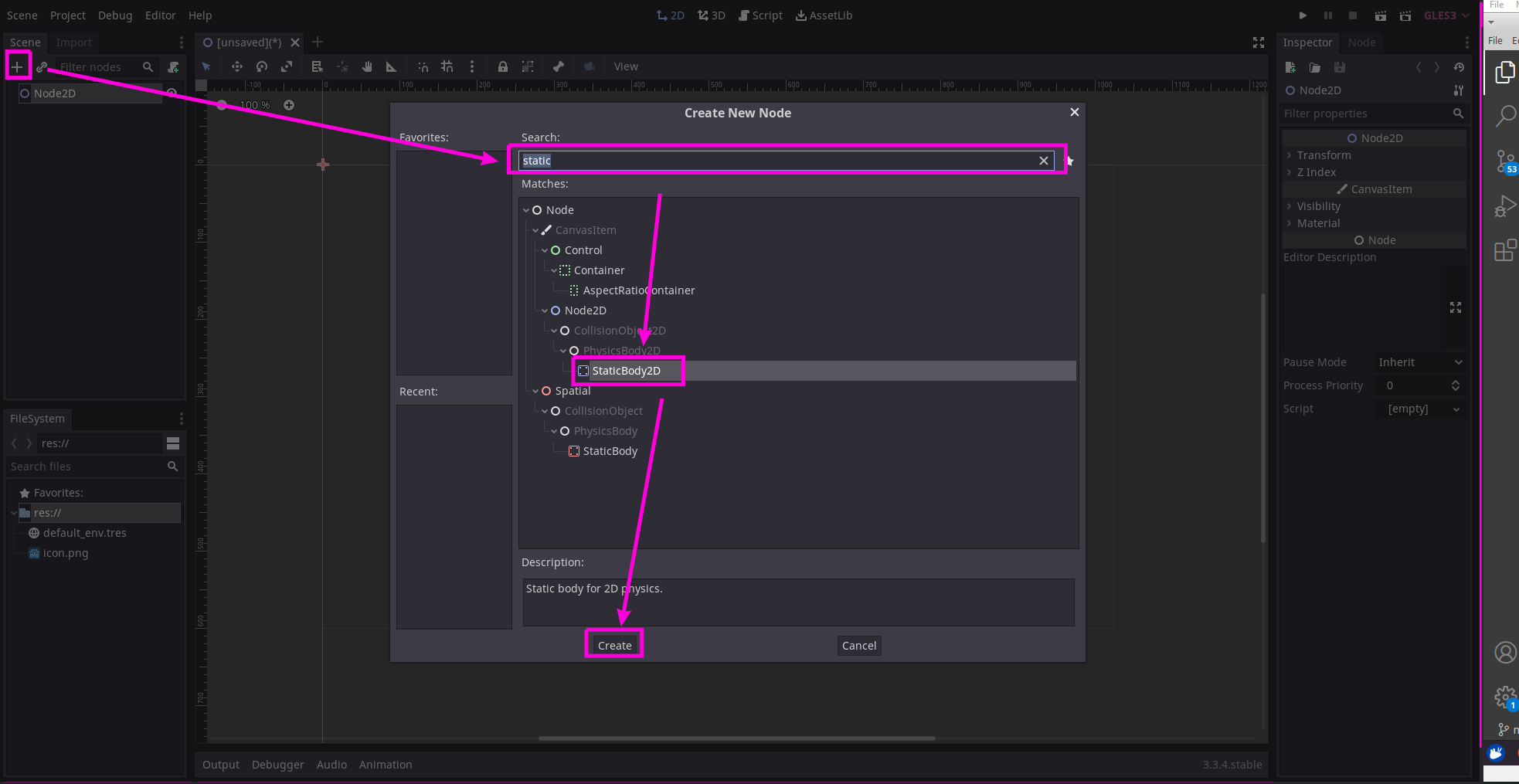Toggle FileSystem split view mode icon
The width and height of the screenshot is (1519, 784).
173,443
